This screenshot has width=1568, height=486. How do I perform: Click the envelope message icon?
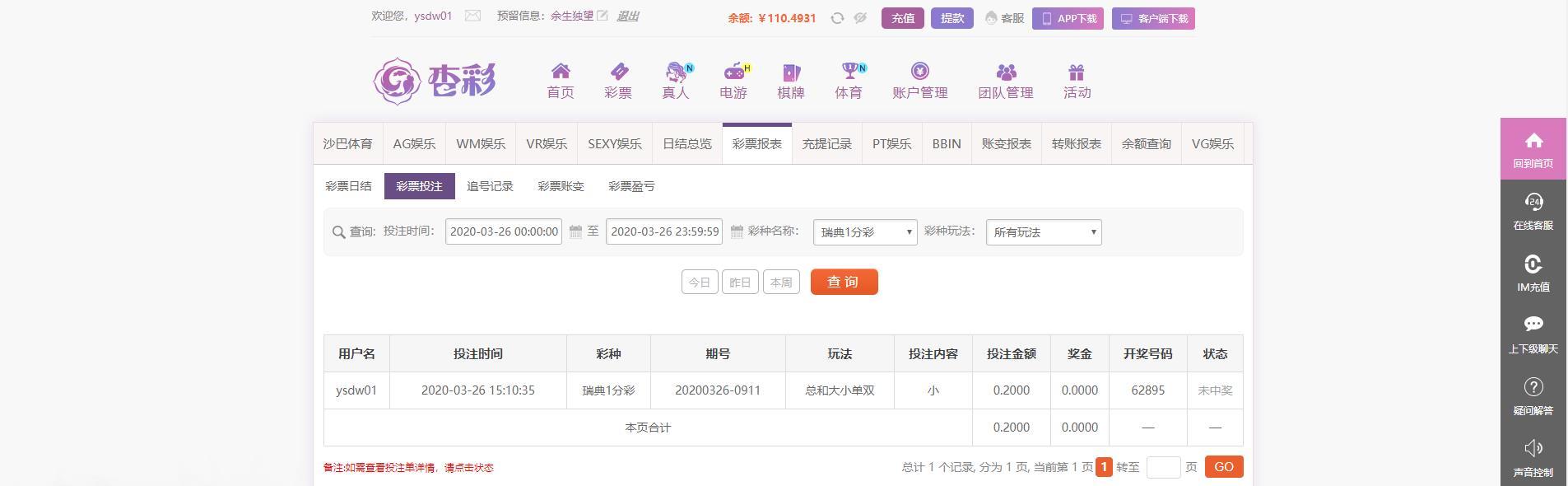472,16
